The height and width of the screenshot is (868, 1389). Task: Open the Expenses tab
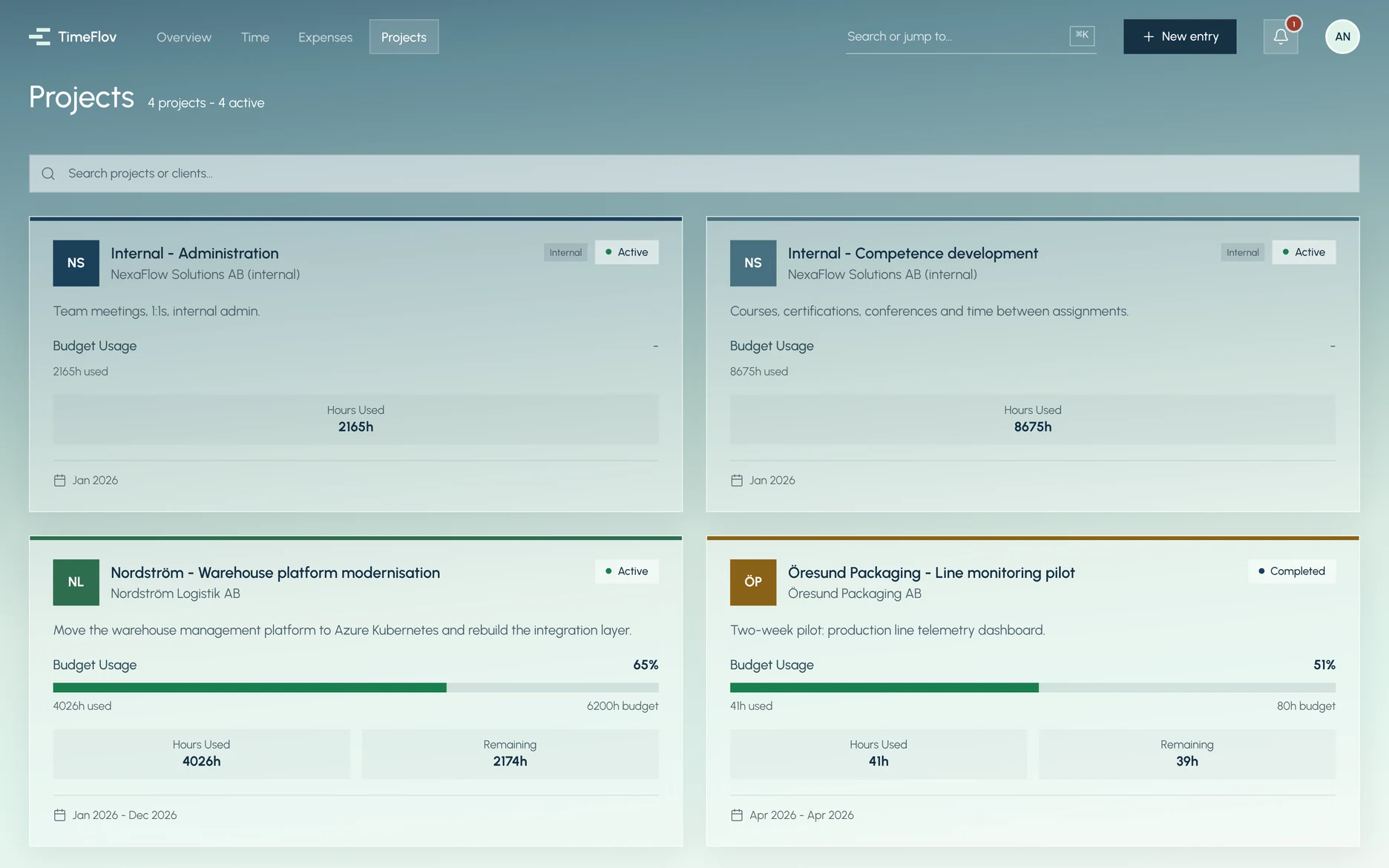pos(325,37)
